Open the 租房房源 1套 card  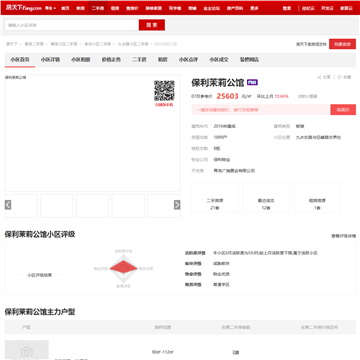(x=317, y=197)
